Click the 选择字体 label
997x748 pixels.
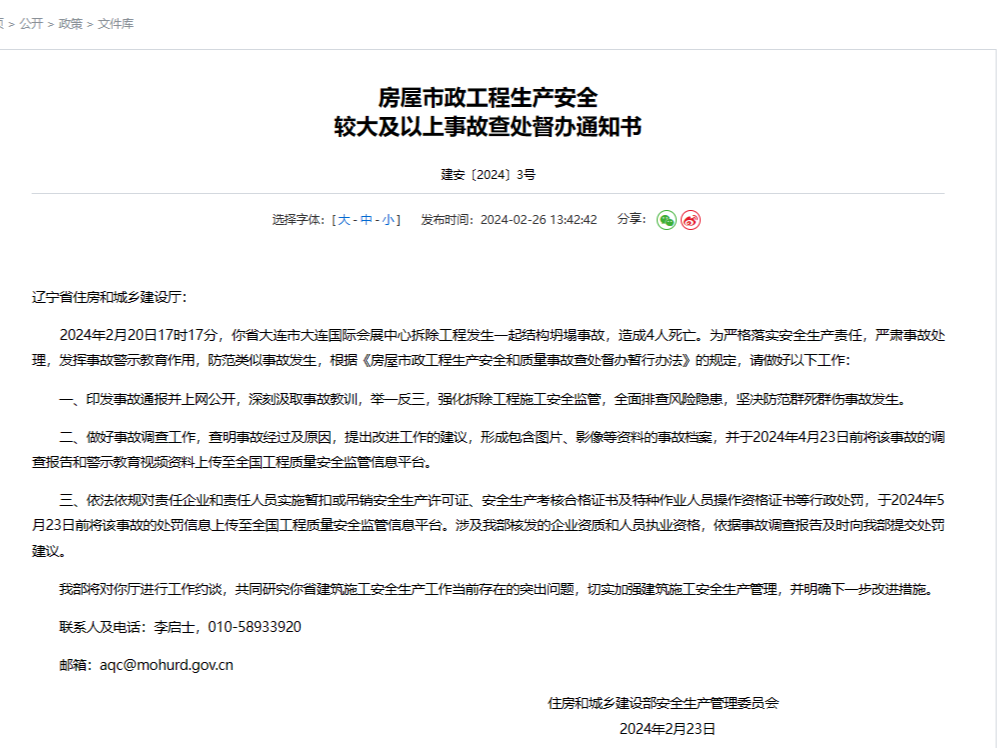click(298, 220)
